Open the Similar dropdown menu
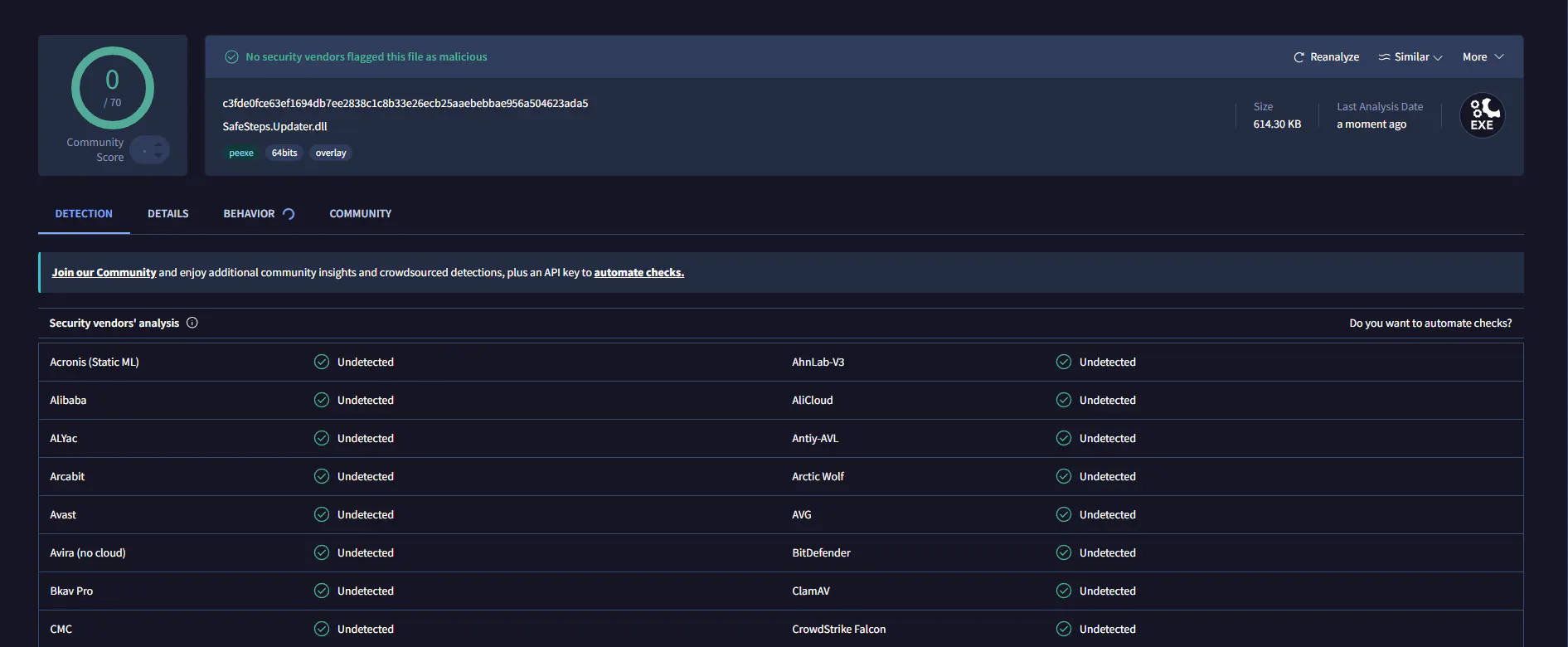The image size is (1568, 647). pyautogui.click(x=1410, y=57)
